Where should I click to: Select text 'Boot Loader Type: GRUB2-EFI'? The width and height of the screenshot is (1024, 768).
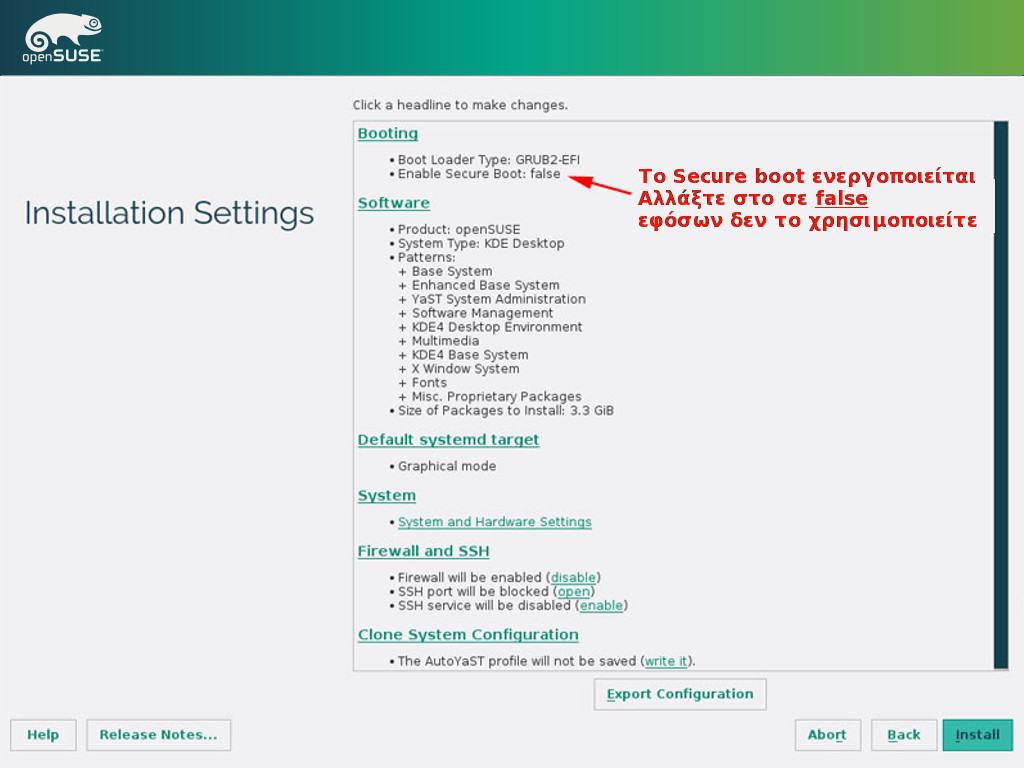[488, 160]
